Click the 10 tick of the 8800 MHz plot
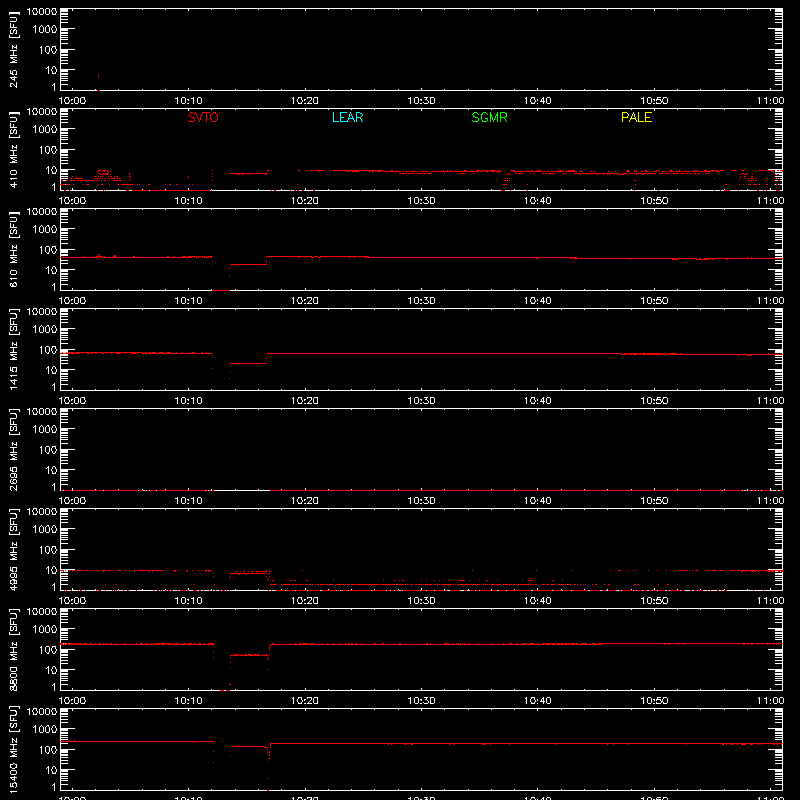The height and width of the screenshot is (800, 800). [52, 670]
